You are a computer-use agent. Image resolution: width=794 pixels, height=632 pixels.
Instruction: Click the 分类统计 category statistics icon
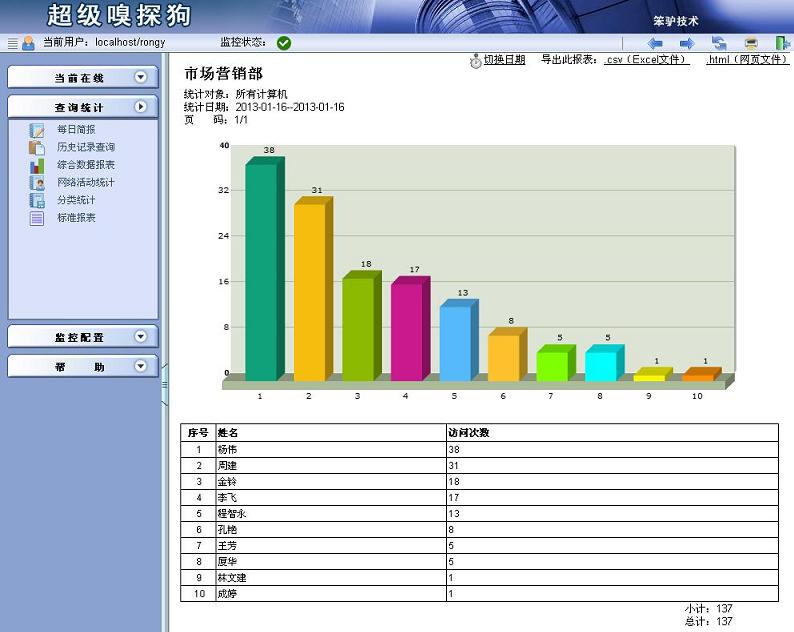37,200
